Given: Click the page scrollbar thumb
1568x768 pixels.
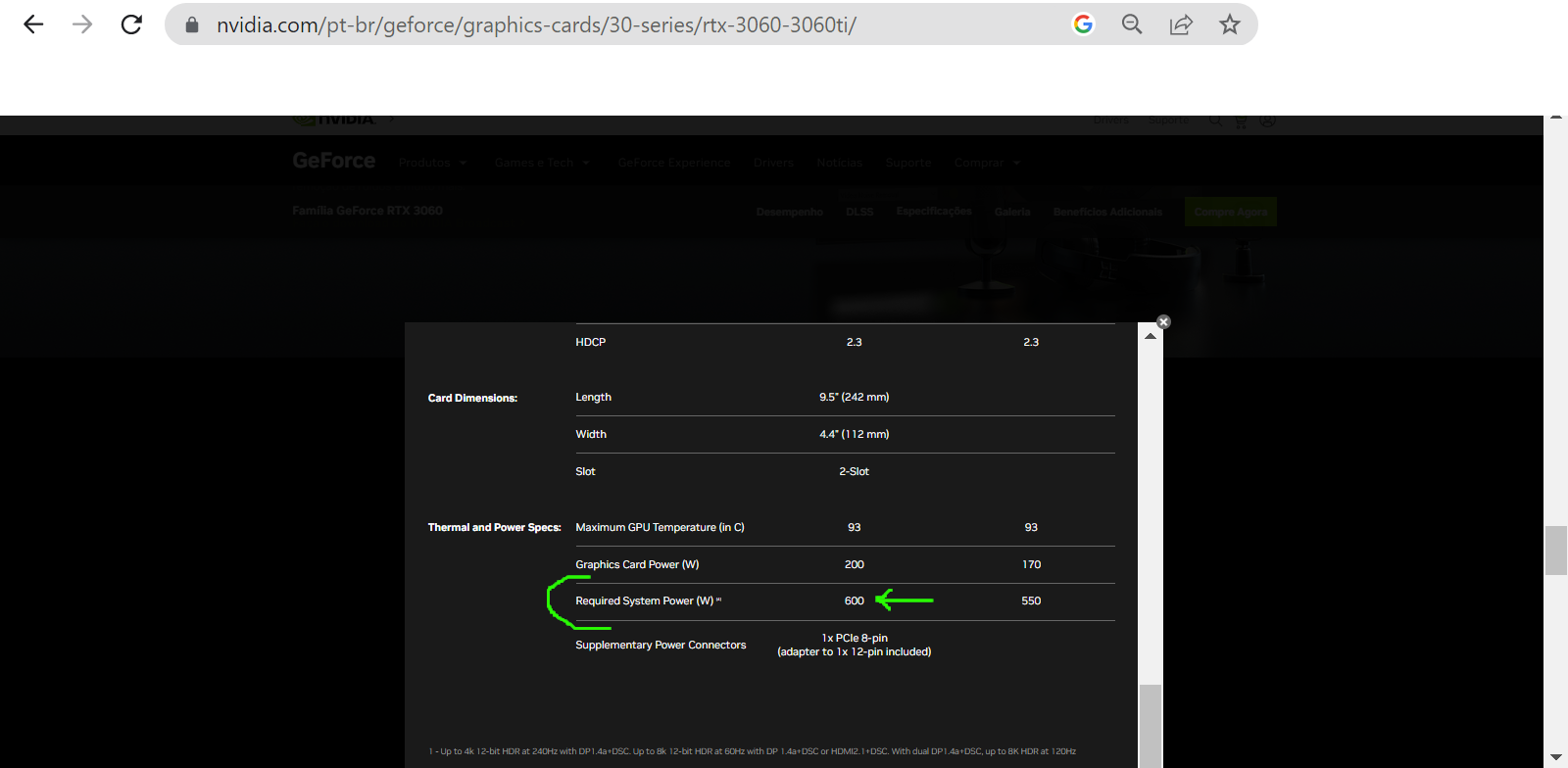Looking at the screenshot, I should (x=1556, y=551).
